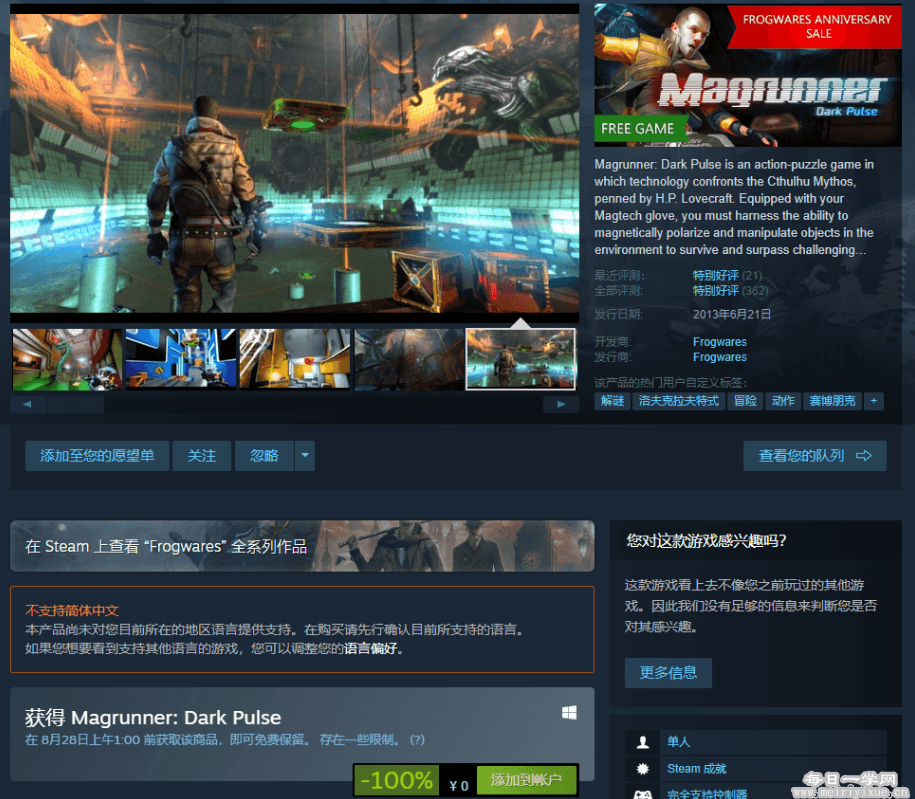This screenshot has height=799, width=915.
Task: Select the 解谜 tag
Action: pos(612,401)
